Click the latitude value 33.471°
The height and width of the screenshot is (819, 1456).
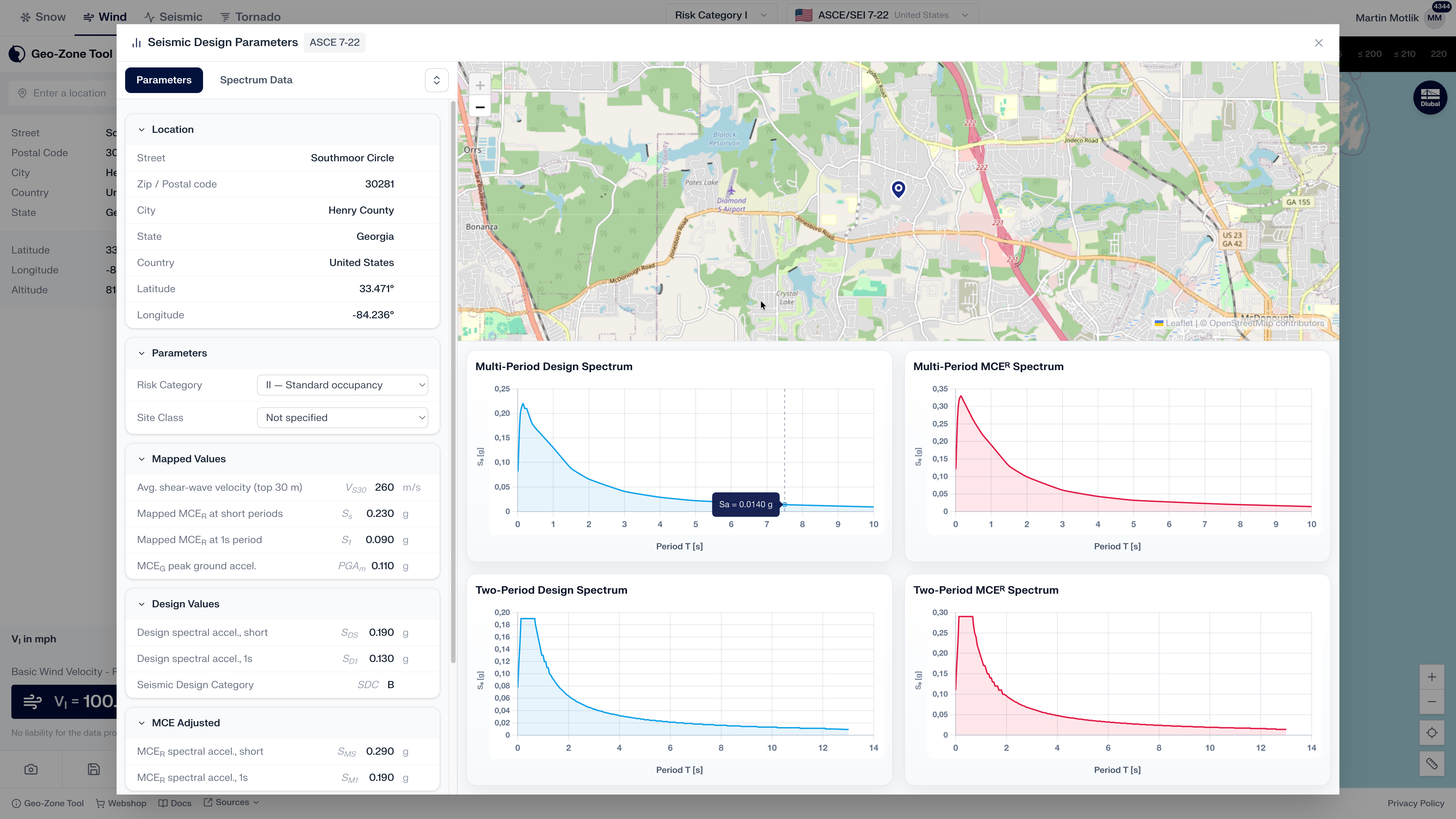point(377,289)
